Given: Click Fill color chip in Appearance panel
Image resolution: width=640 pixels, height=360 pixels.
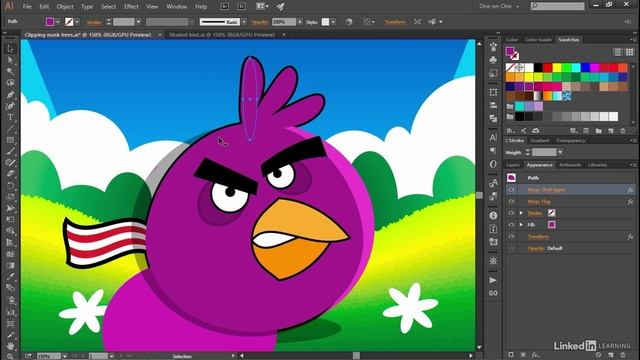Looking at the screenshot, I should [x=552, y=225].
